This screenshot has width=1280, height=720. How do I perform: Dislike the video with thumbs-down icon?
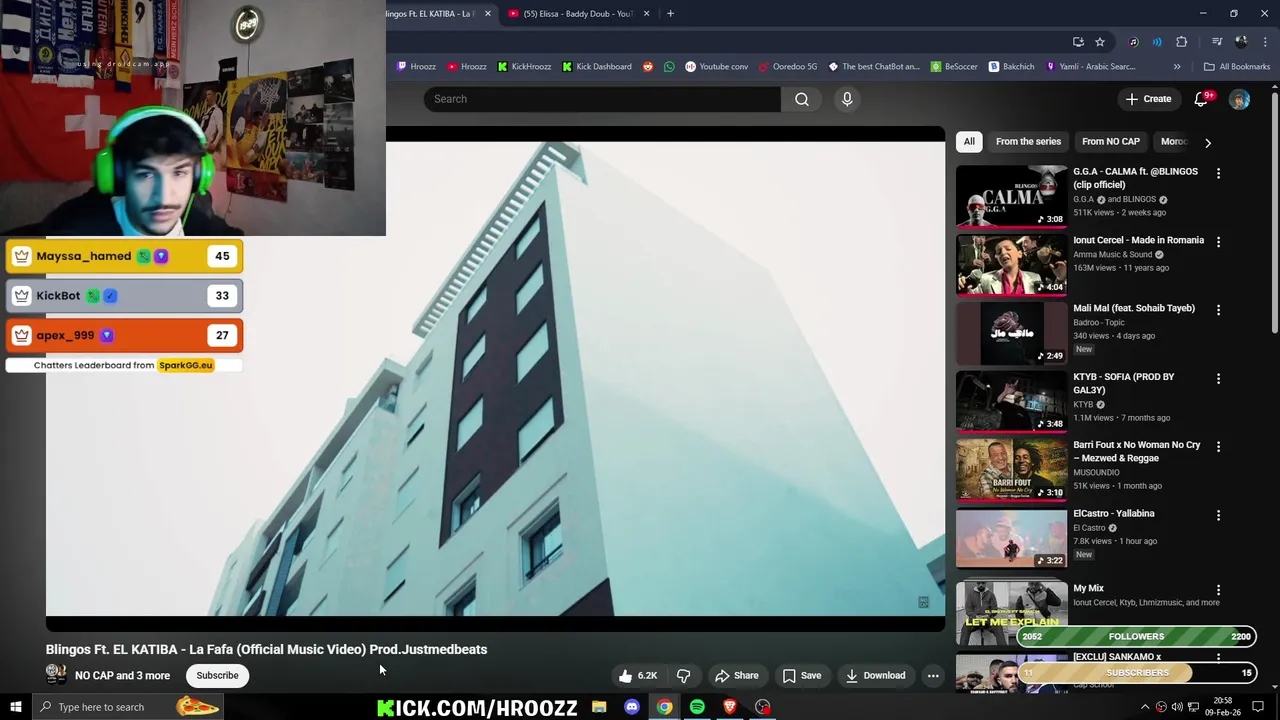click(x=683, y=675)
